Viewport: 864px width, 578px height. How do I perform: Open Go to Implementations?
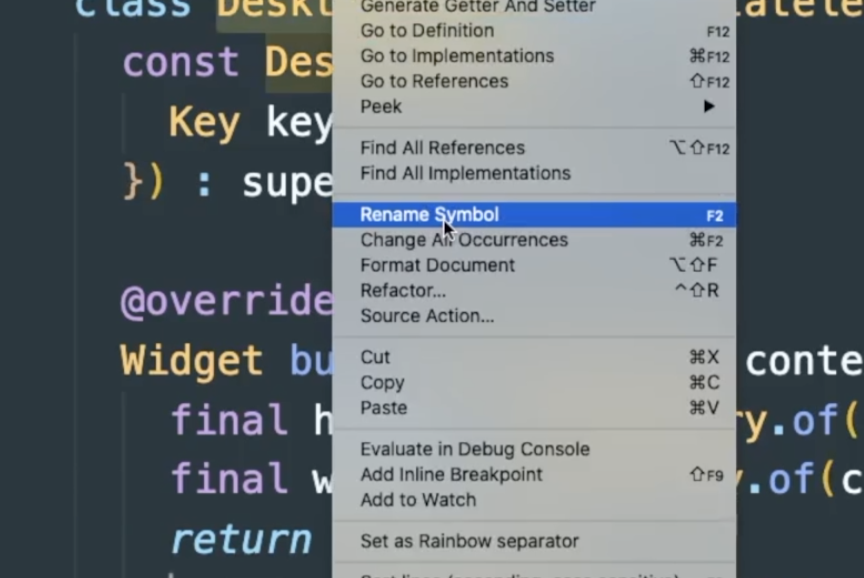click(x=533, y=56)
